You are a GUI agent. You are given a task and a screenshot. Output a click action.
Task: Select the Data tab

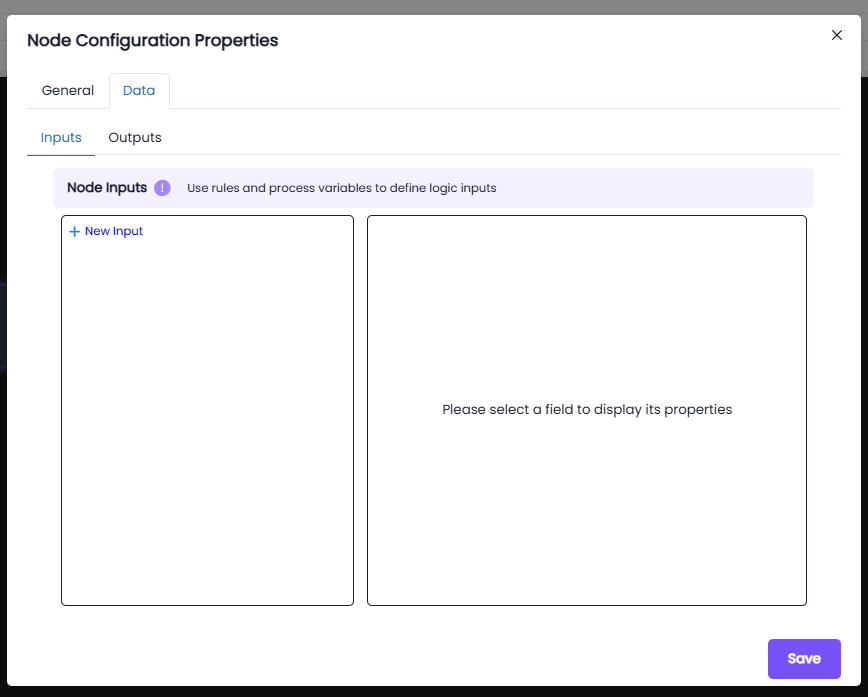[139, 91]
